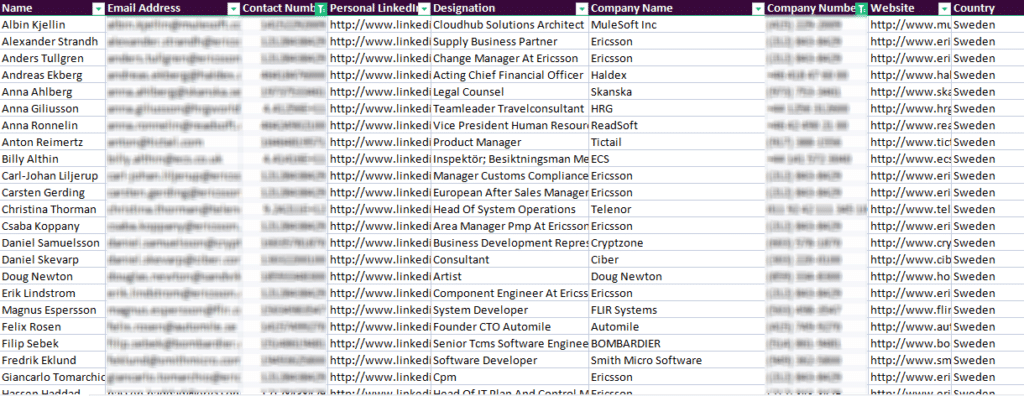Select 'Head Of System Operations' cell
Screen dimensions: 1024x396
tap(509, 209)
